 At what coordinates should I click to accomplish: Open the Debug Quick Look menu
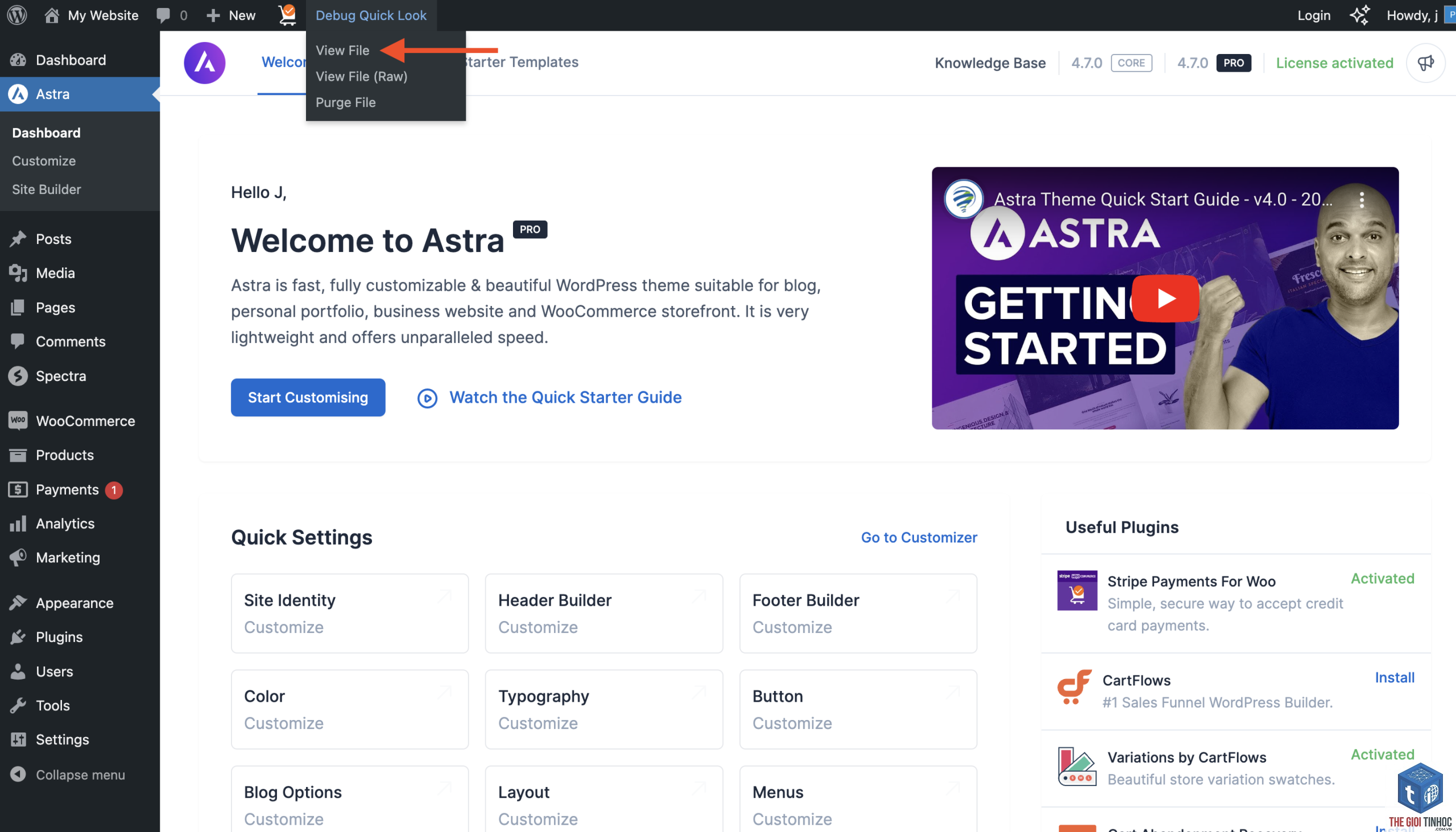371,15
